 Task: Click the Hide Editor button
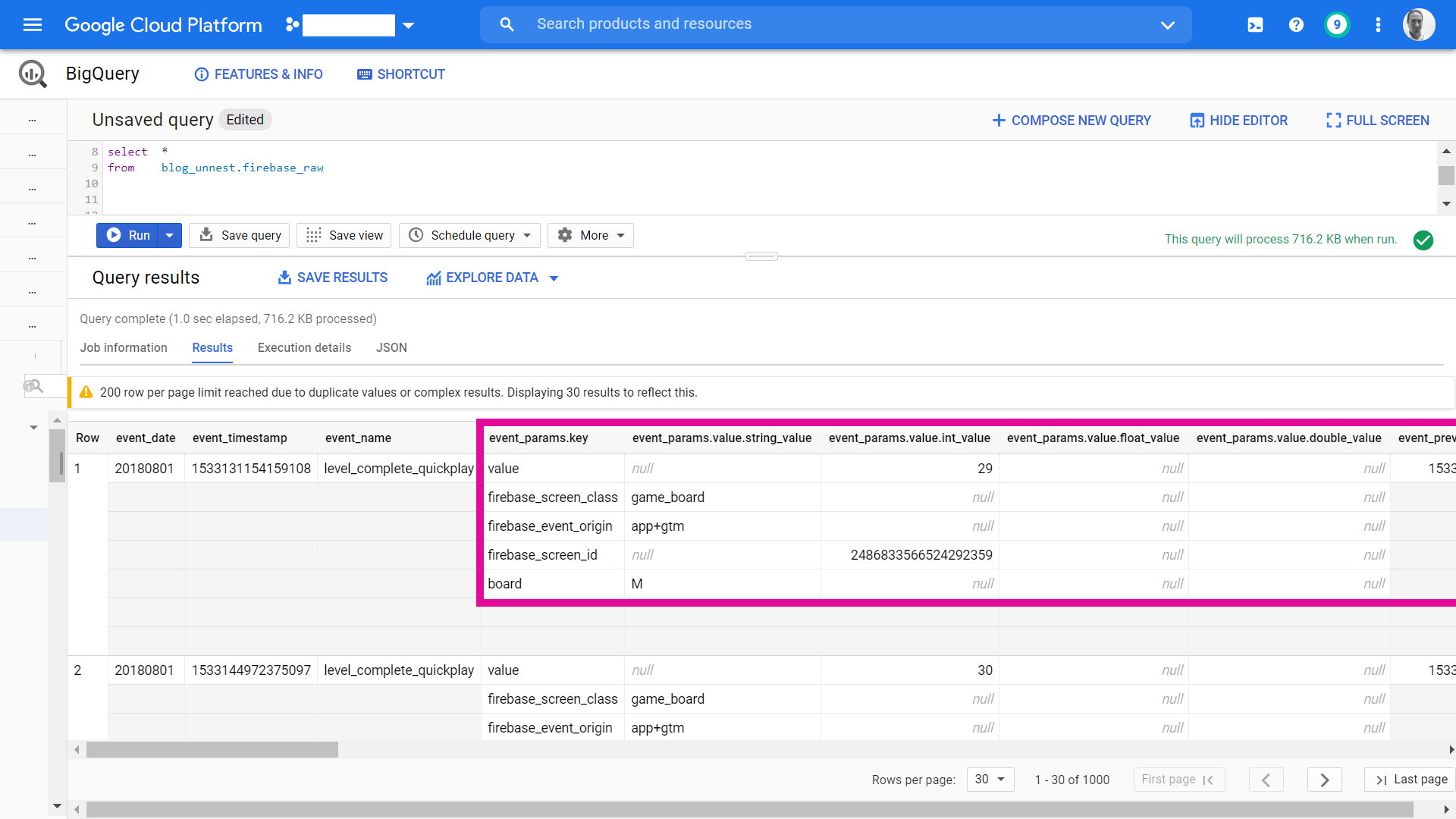click(1238, 121)
